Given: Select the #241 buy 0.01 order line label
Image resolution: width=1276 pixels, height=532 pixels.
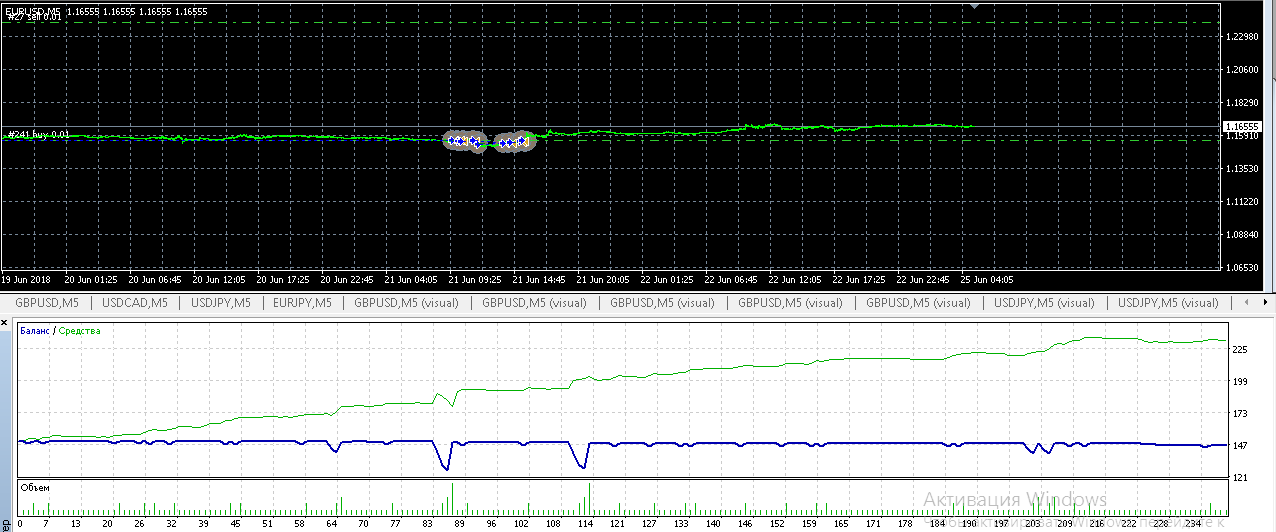Looking at the screenshot, I should [39, 134].
